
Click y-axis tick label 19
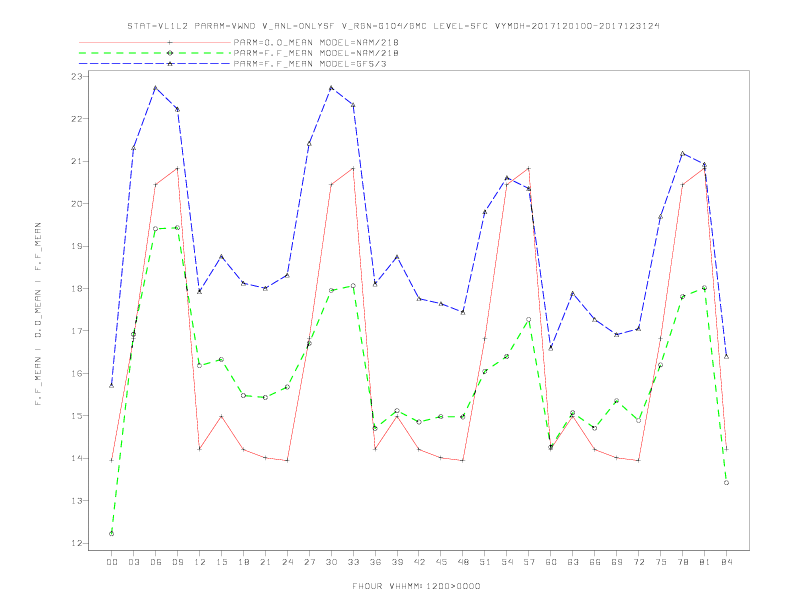point(77,246)
